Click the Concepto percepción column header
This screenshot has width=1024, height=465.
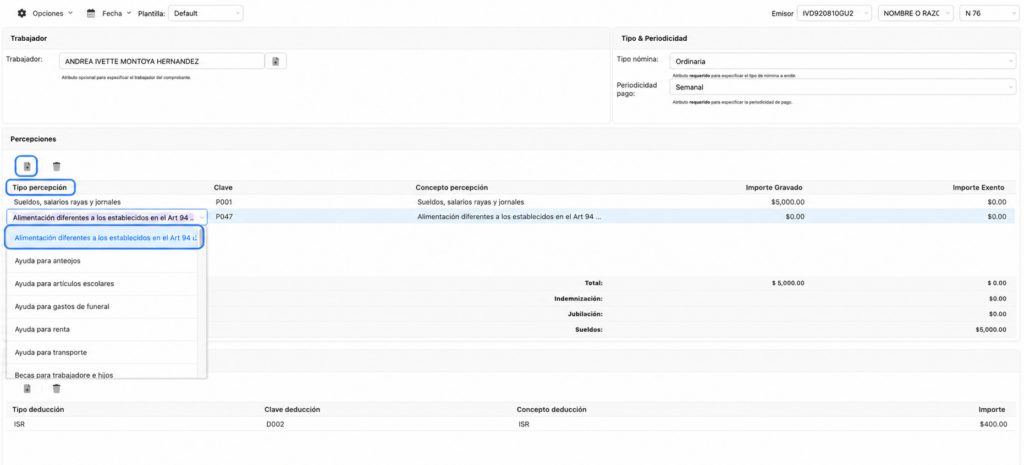tap(451, 187)
